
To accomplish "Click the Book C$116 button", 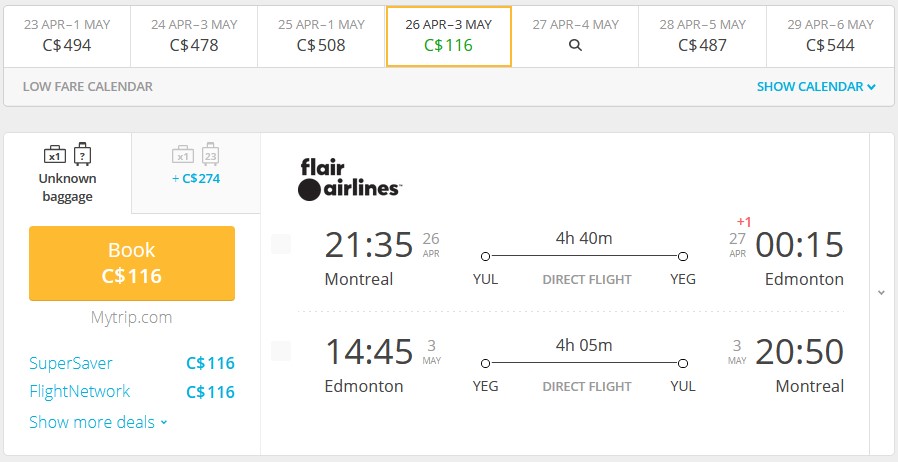I will [x=132, y=263].
